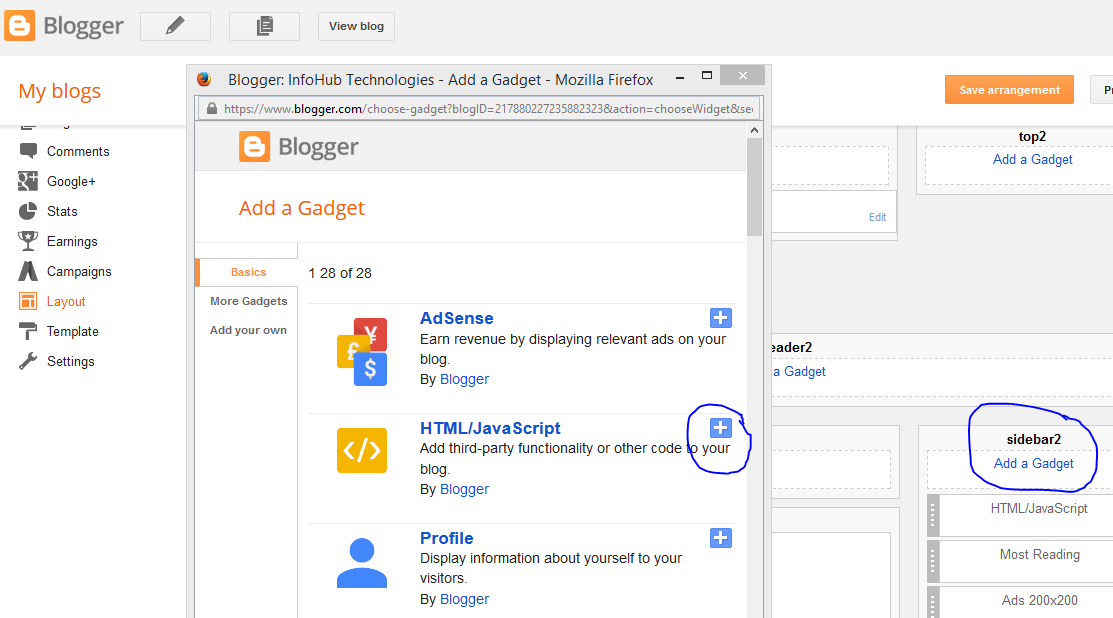Open the posts list pages icon

[x=264, y=26]
